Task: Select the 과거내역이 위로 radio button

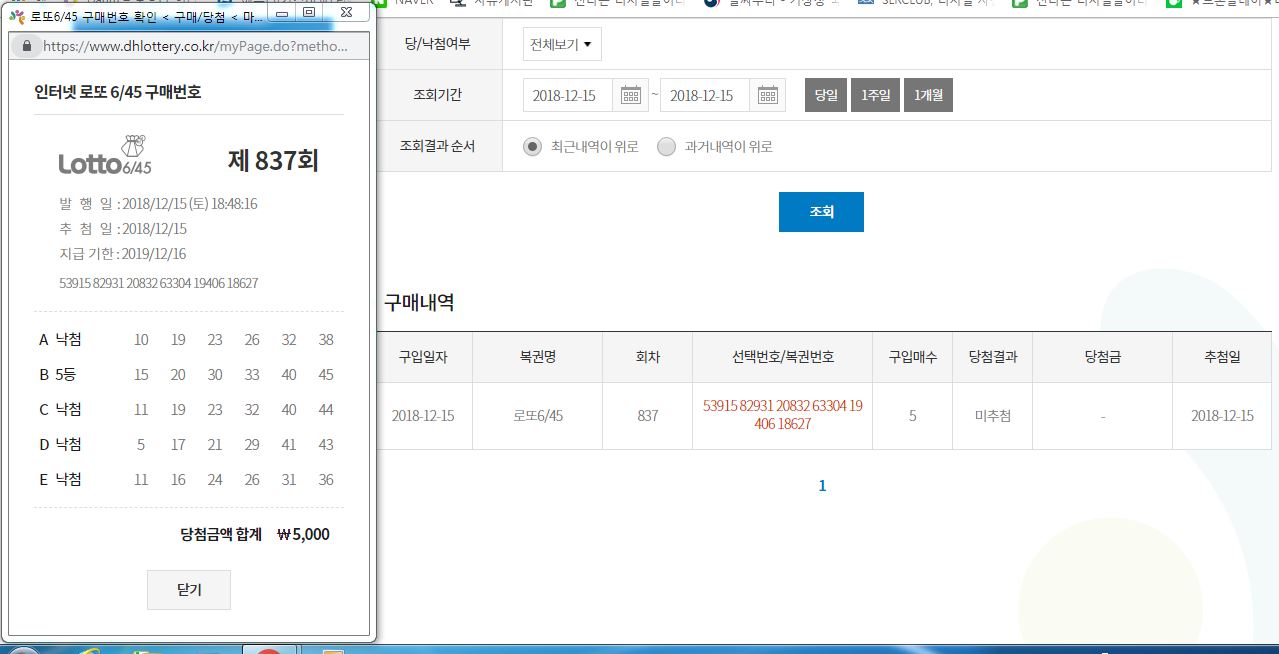Action: click(x=667, y=147)
